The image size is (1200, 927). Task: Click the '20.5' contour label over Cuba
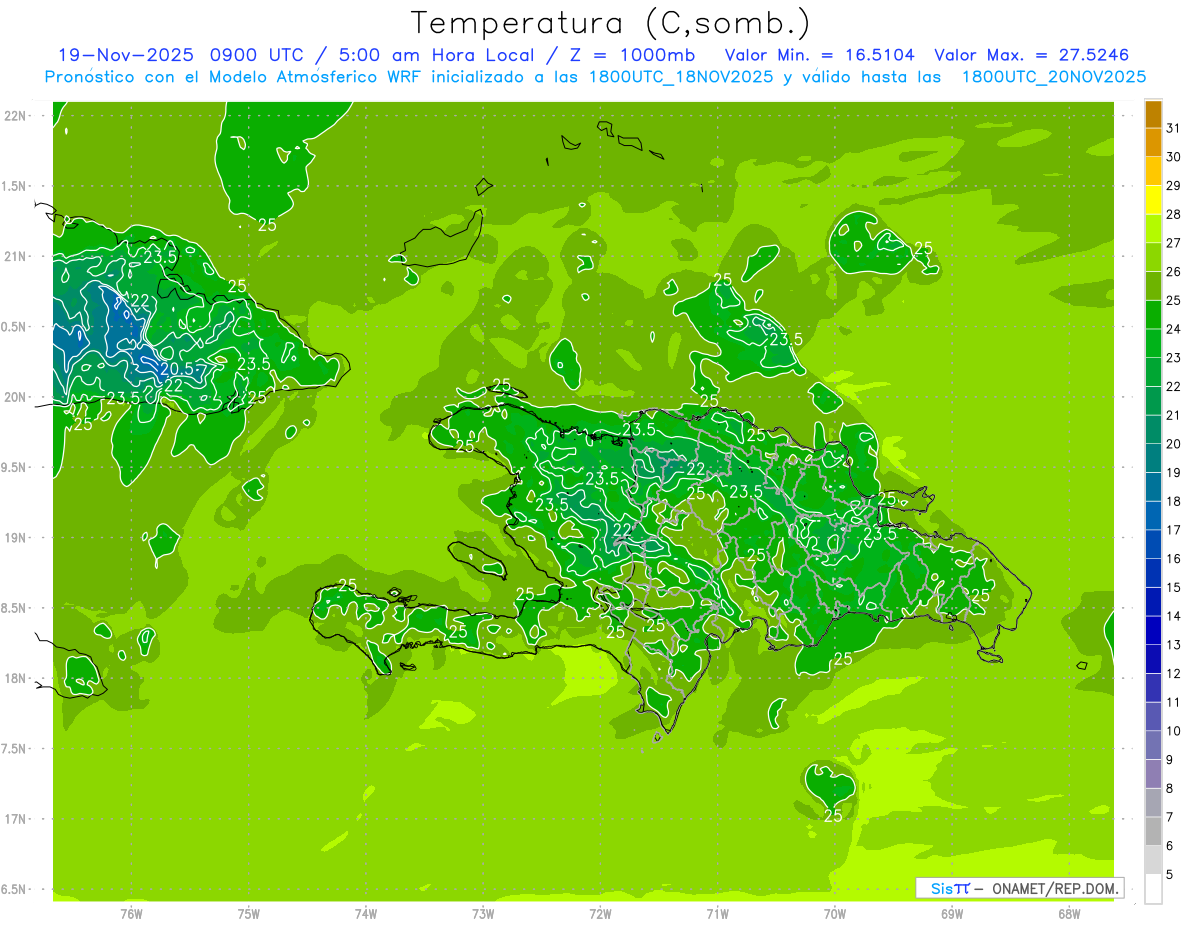[177, 369]
